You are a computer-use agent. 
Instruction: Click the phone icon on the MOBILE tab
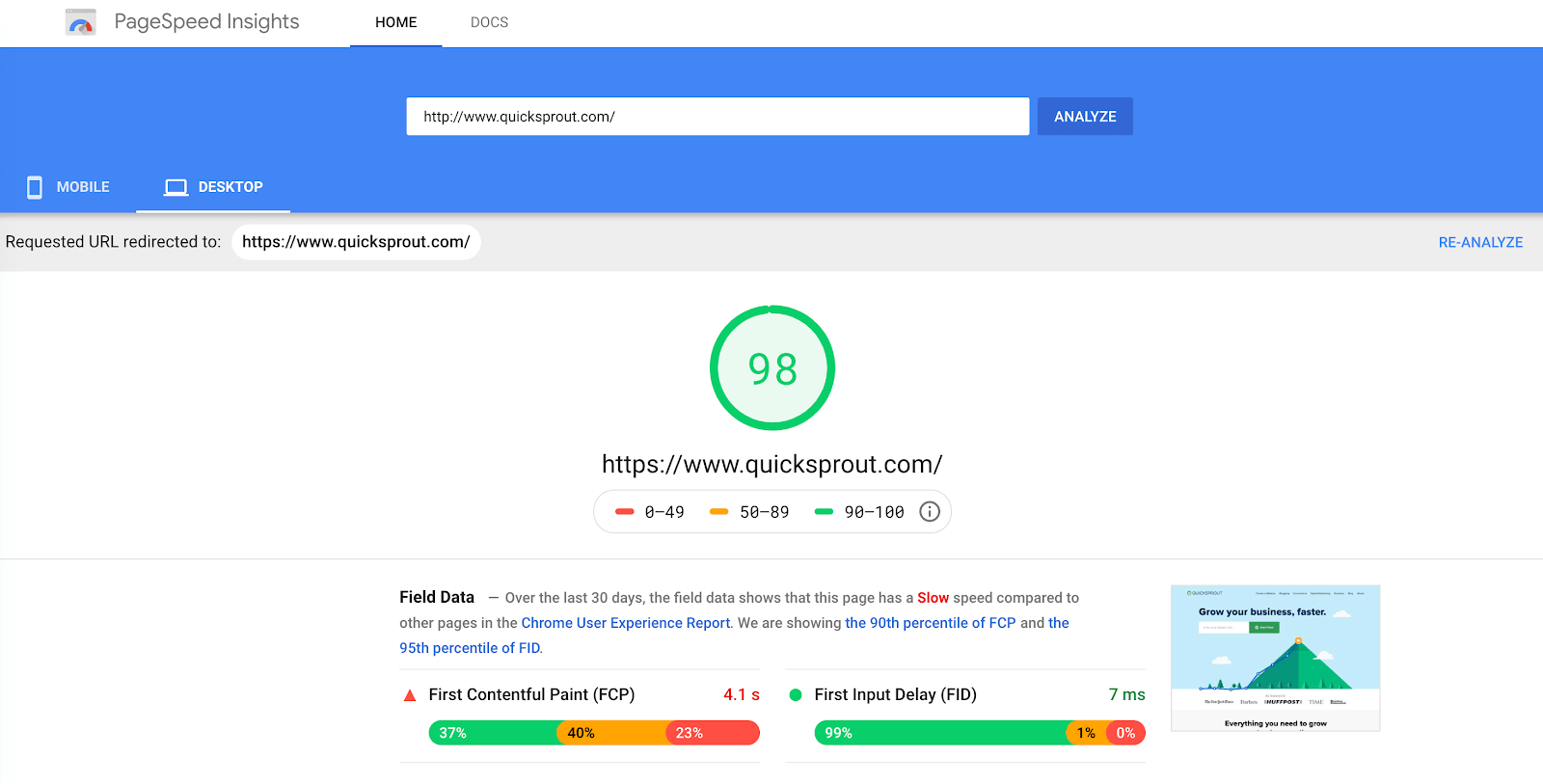[x=34, y=186]
